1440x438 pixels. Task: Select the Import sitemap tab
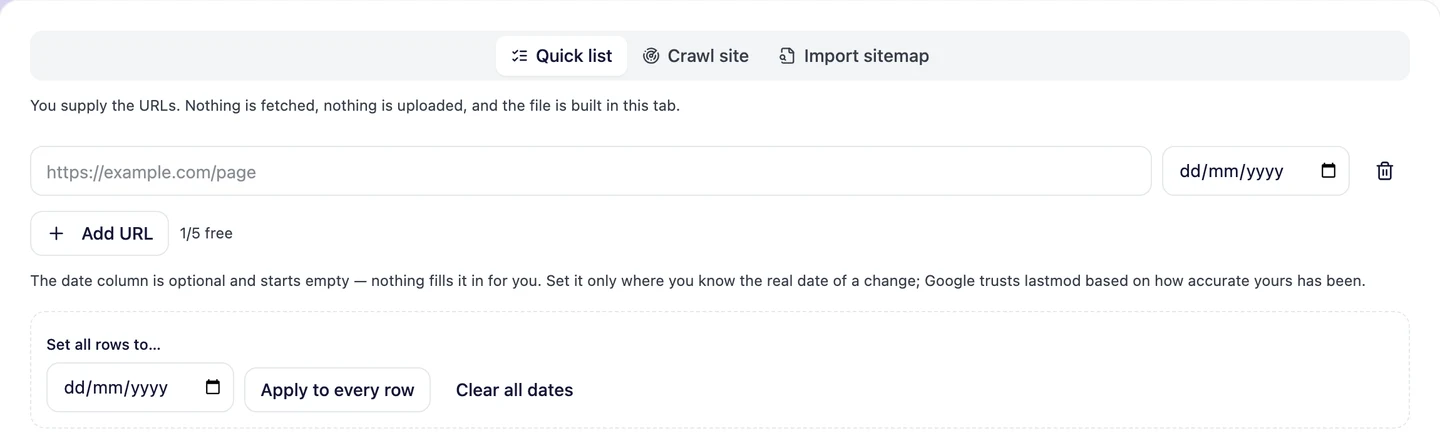click(x=854, y=56)
